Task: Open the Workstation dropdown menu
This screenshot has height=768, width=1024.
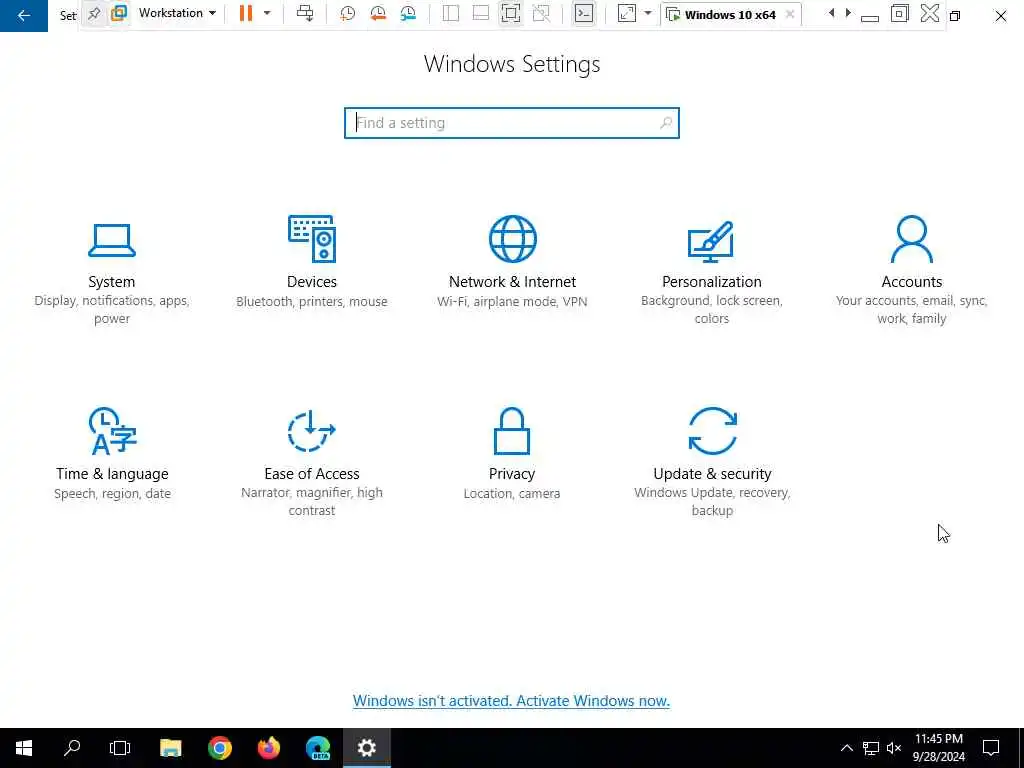Action: pos(177,13)
